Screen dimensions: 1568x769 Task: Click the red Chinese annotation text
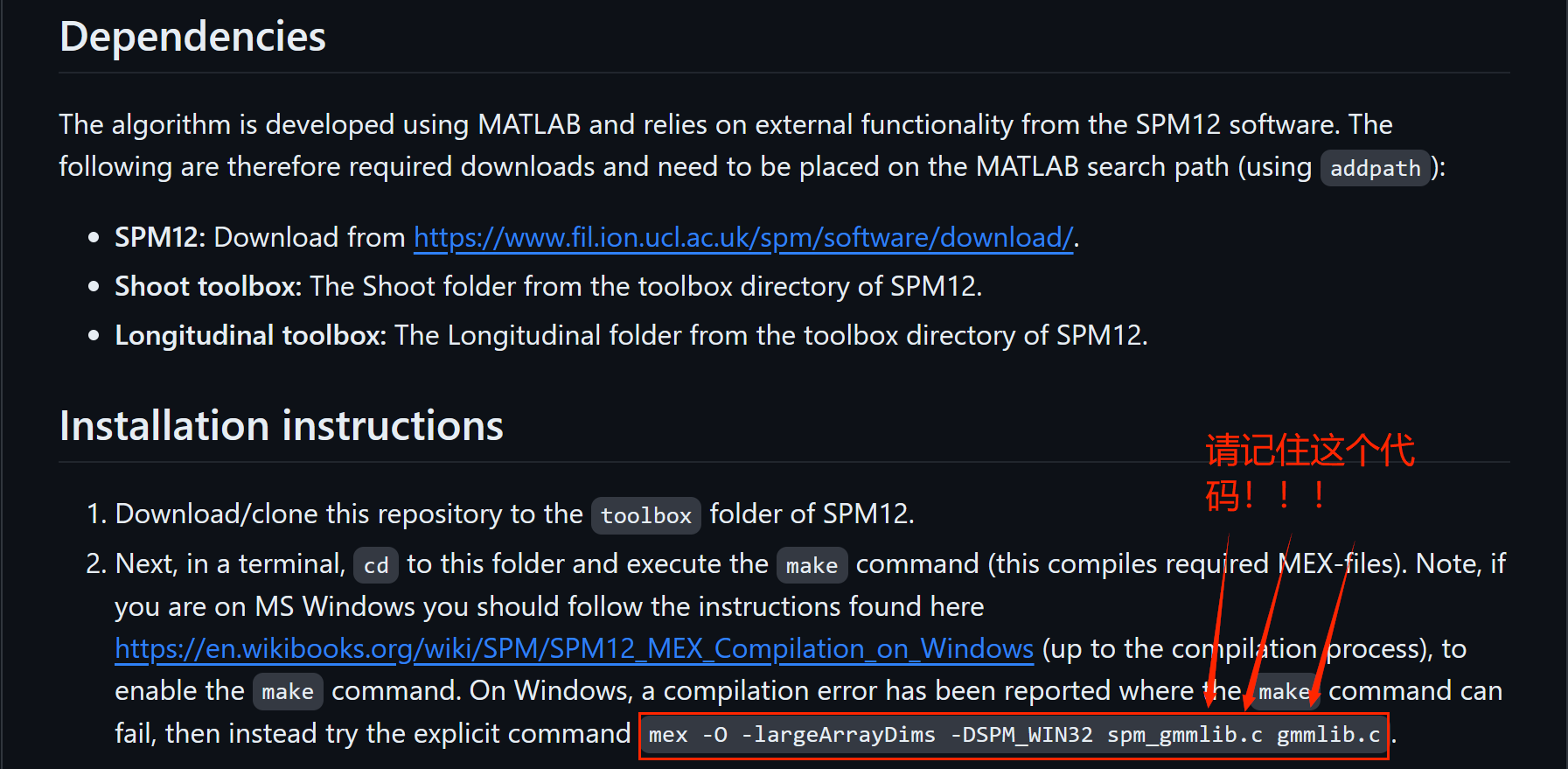(x=1308, y=472)
